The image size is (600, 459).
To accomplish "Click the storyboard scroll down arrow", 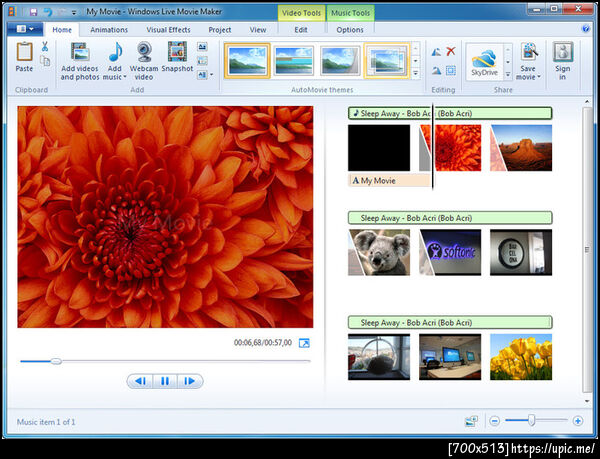I will pyautogui.click(x=587, y=401).
